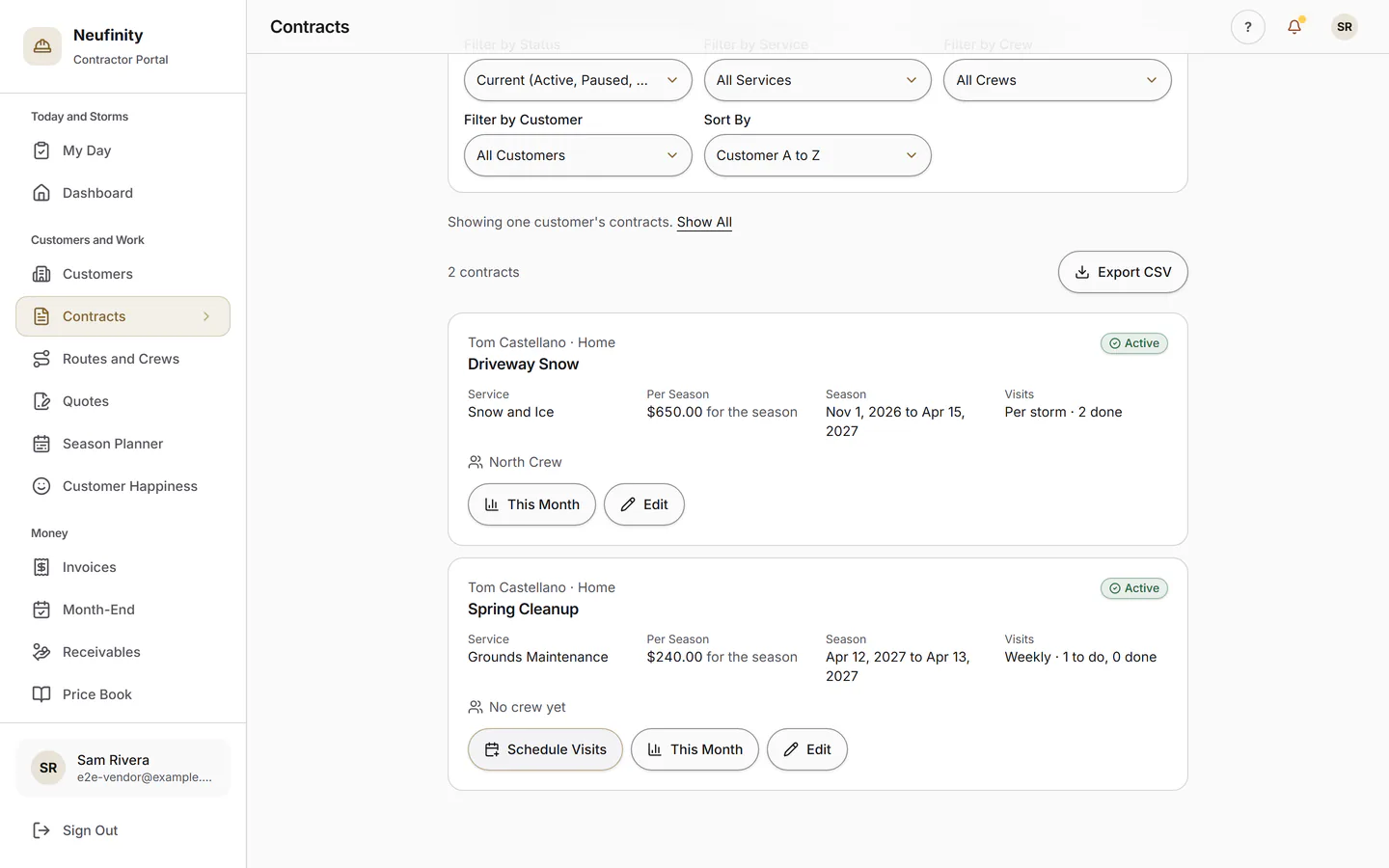This screenshot has width=1389, height=868.
Task: Click the SR avatar in top bar
Action: pos(1344,27)
